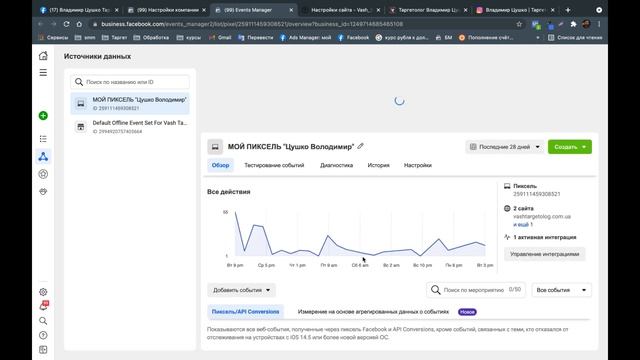
Task: Bookmark this page with star icon
Action: tap(519, 24)
